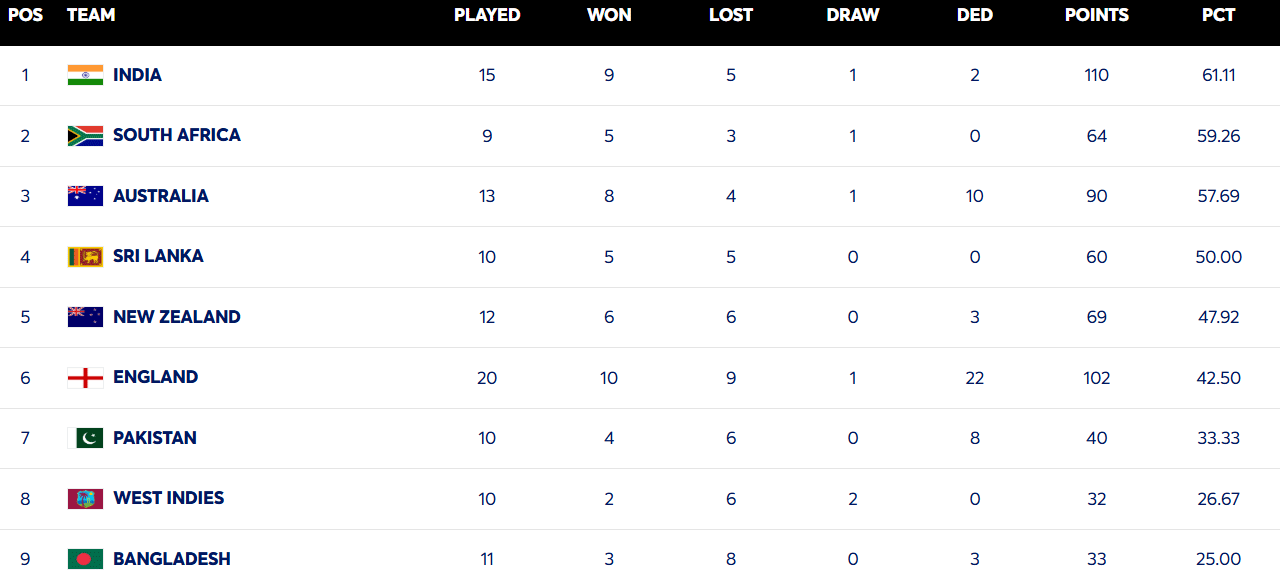
Task: Open the NEW ZEALAND team link
Action: coord(176,317)
